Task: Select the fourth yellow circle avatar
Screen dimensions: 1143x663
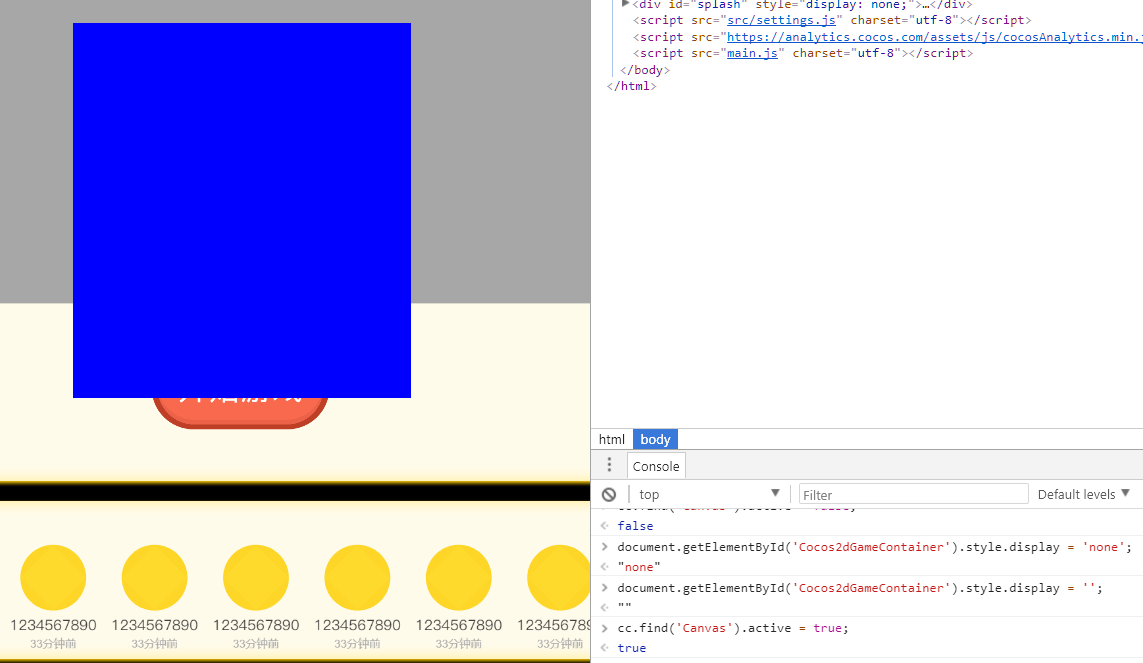Action: (357, 578)
